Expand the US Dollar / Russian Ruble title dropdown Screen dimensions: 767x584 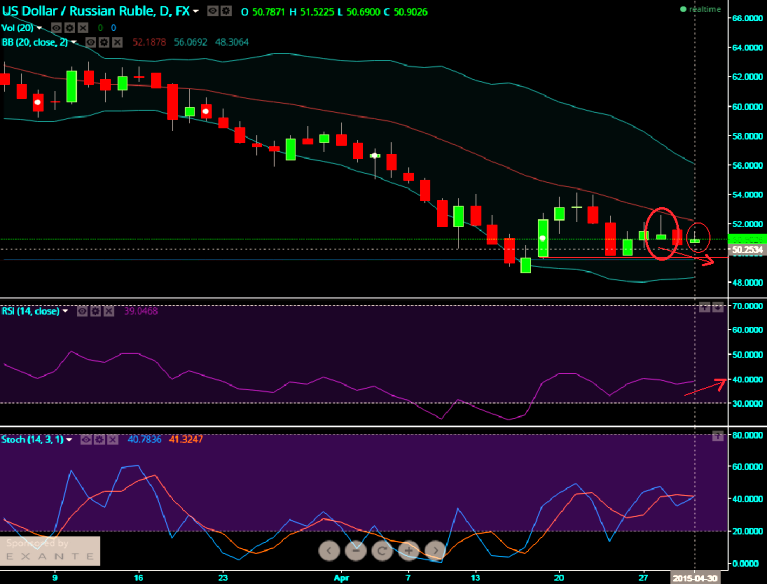[195, 11]
